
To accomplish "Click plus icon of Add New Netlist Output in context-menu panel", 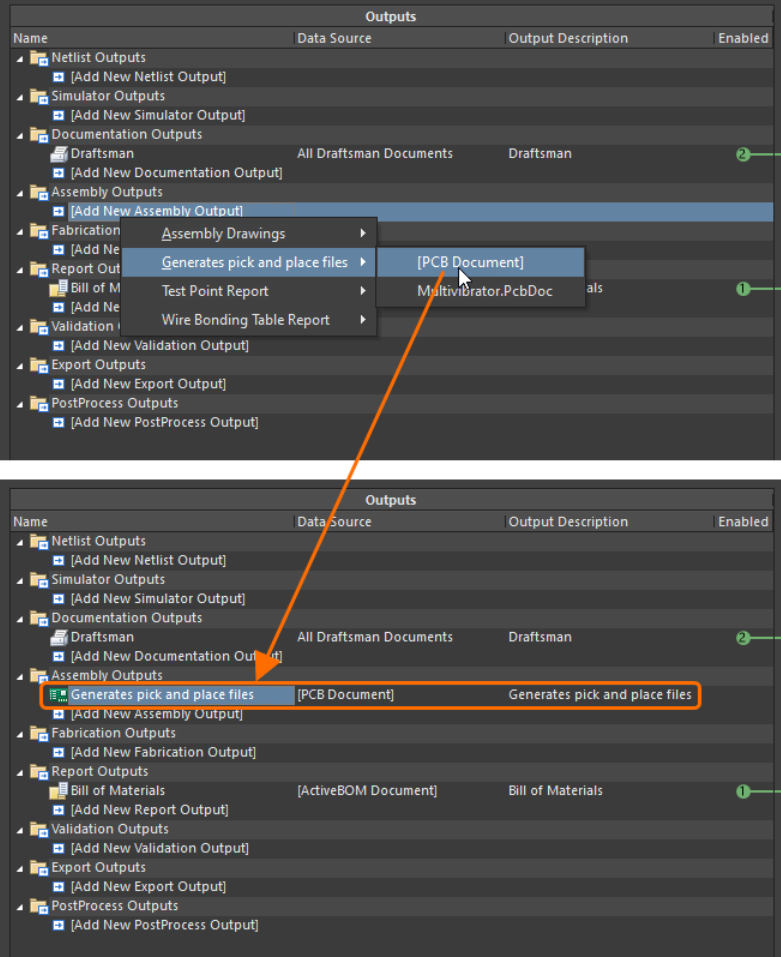I will (58, 77).
